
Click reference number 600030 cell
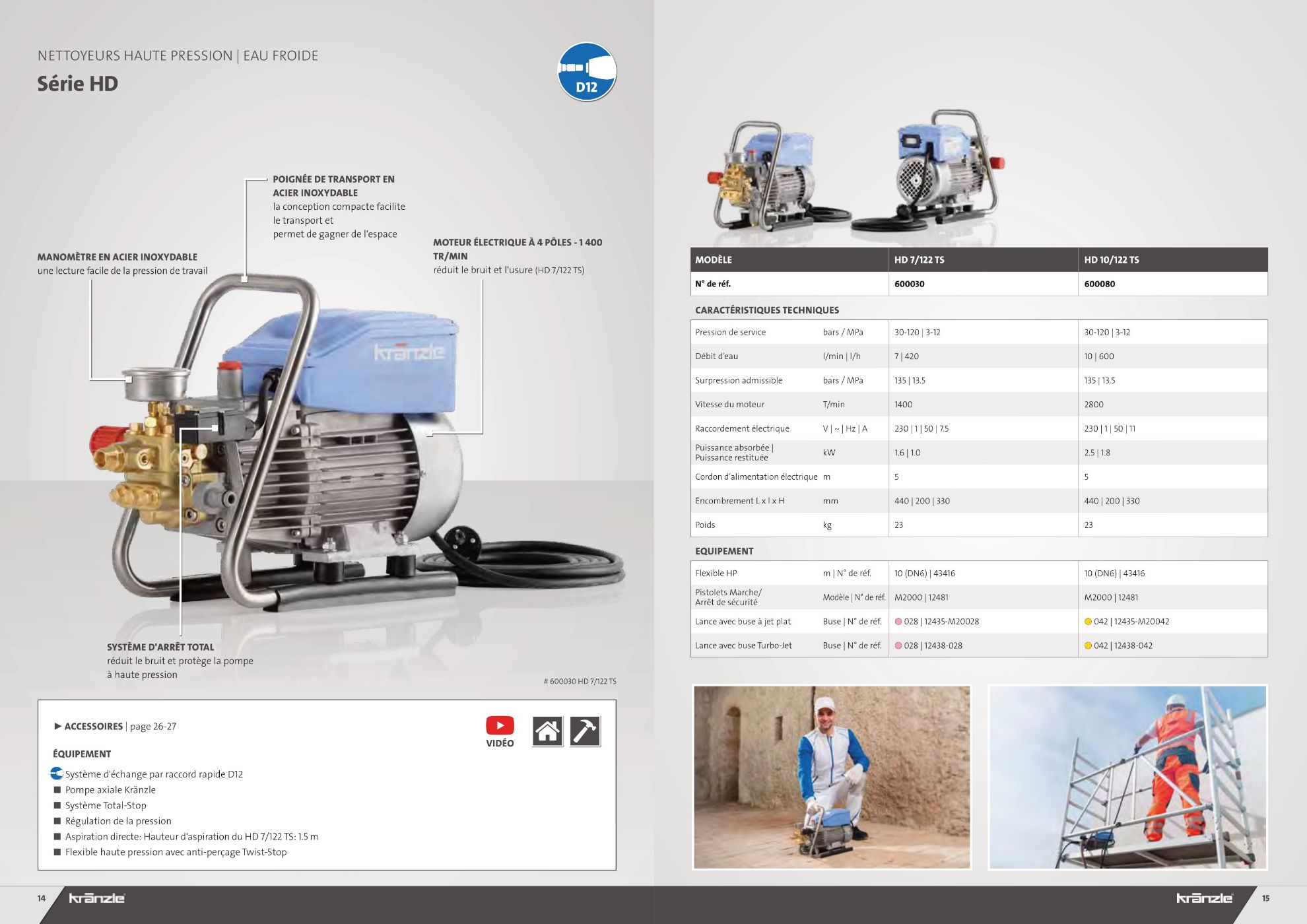910,284
